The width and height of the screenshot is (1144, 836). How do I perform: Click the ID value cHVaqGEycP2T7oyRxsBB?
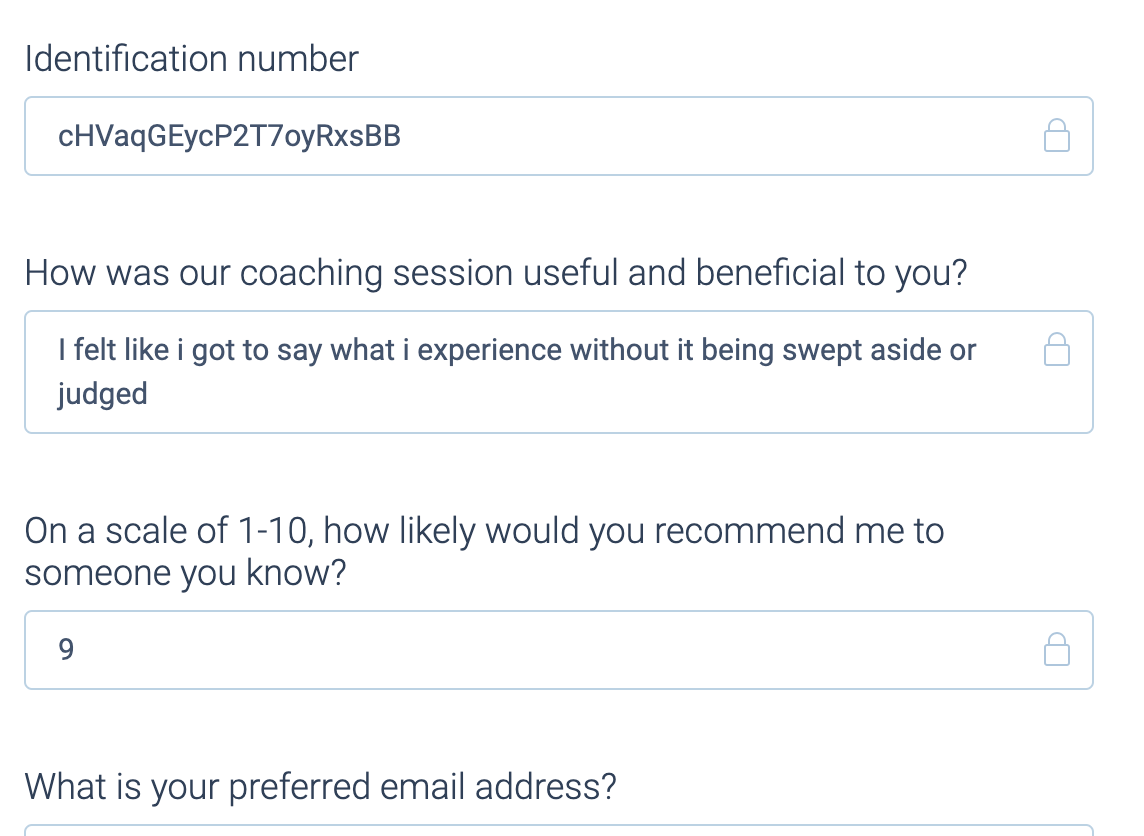click(x=229, y=136)
